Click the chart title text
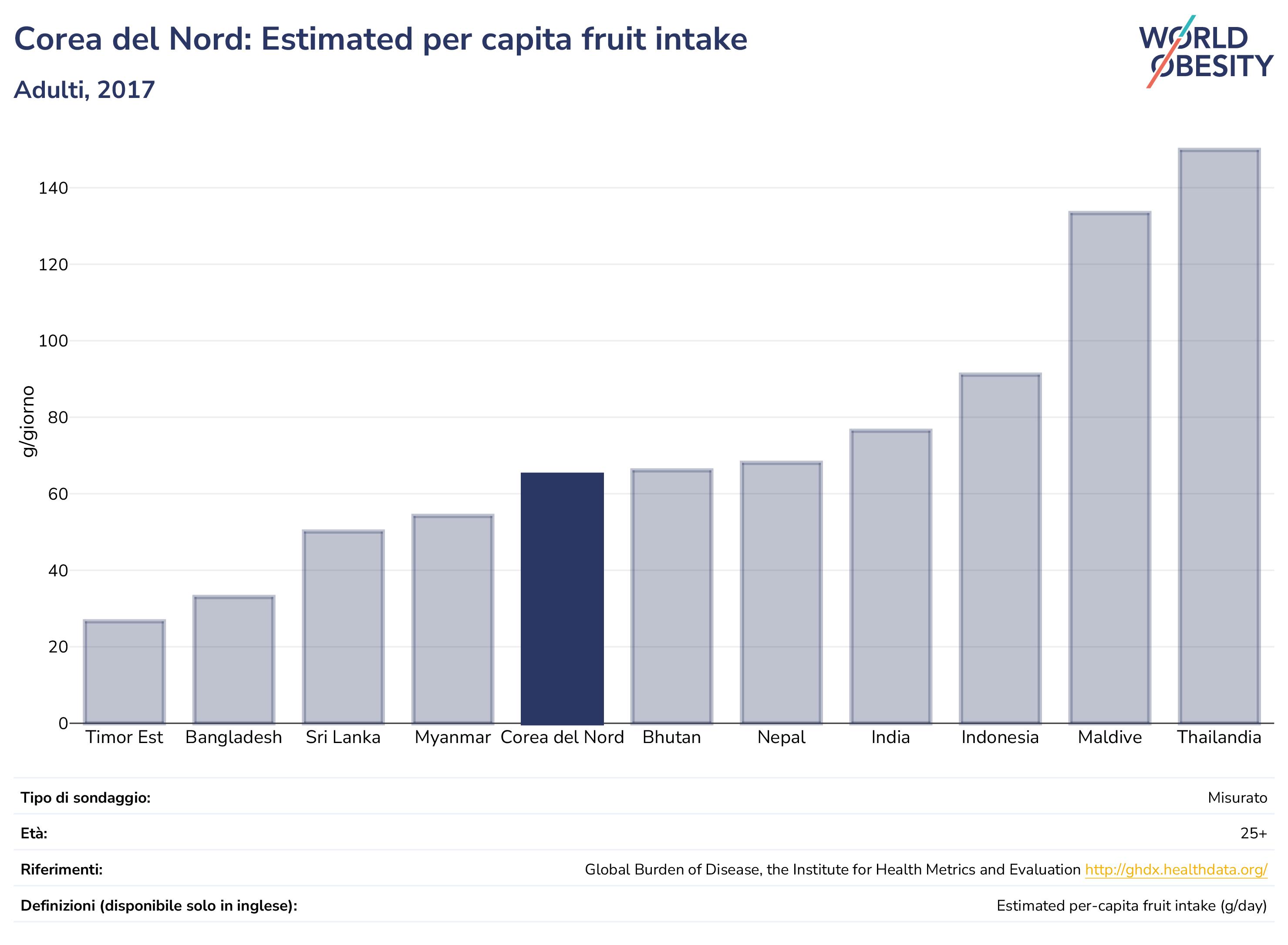This screenshot has width=1288, height=945. pyautogui.click(x=381, y=39)
